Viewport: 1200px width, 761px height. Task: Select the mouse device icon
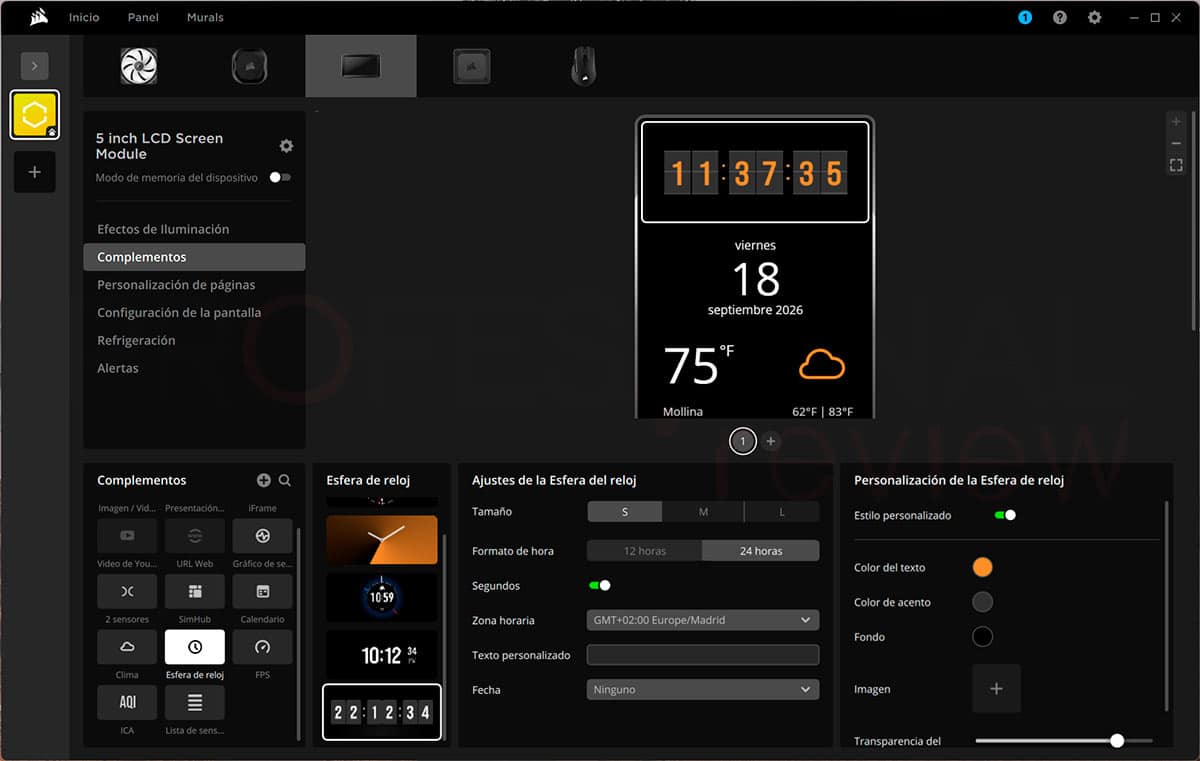(x=583, y=66)
